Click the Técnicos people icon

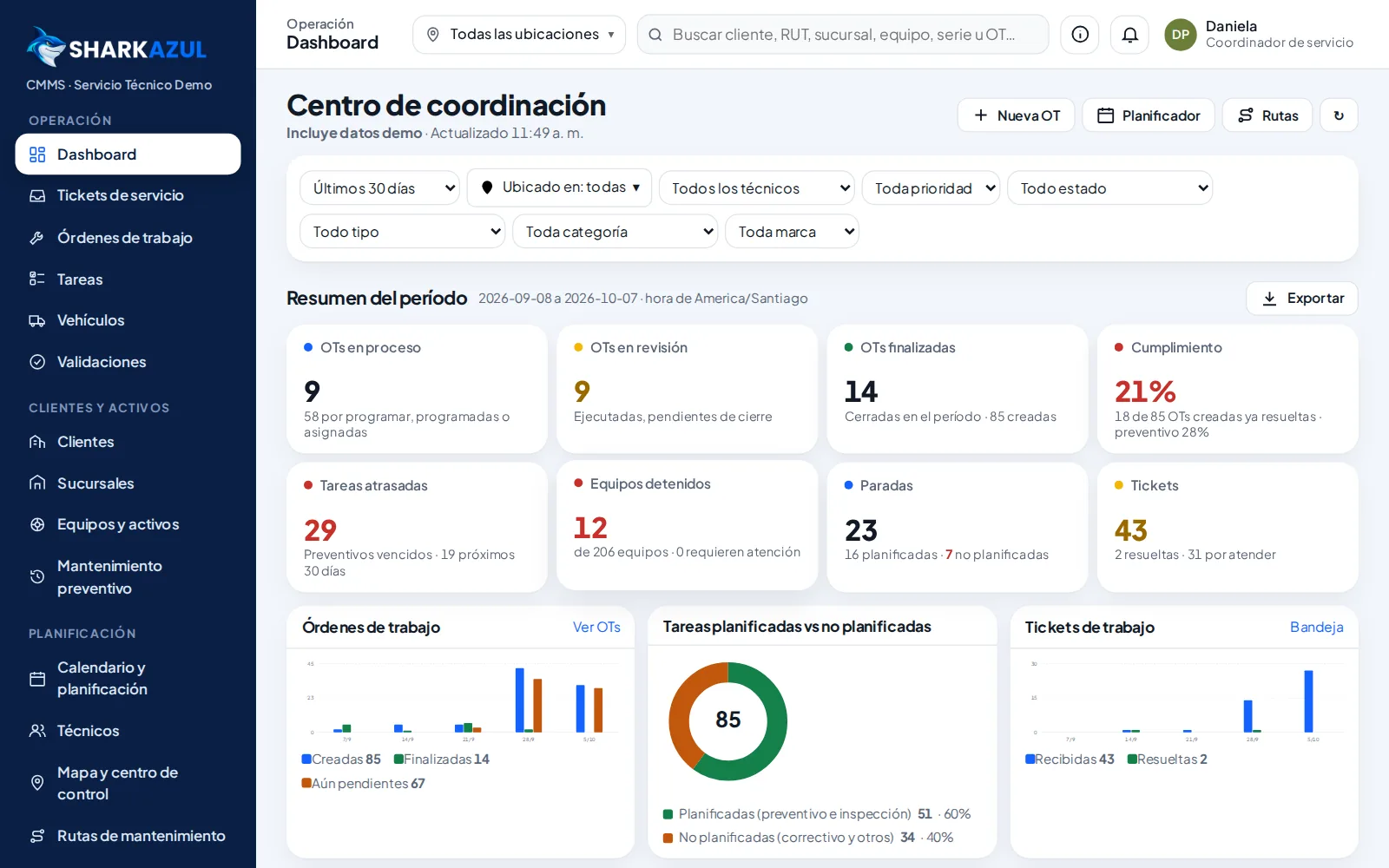[x=37, y=731]
